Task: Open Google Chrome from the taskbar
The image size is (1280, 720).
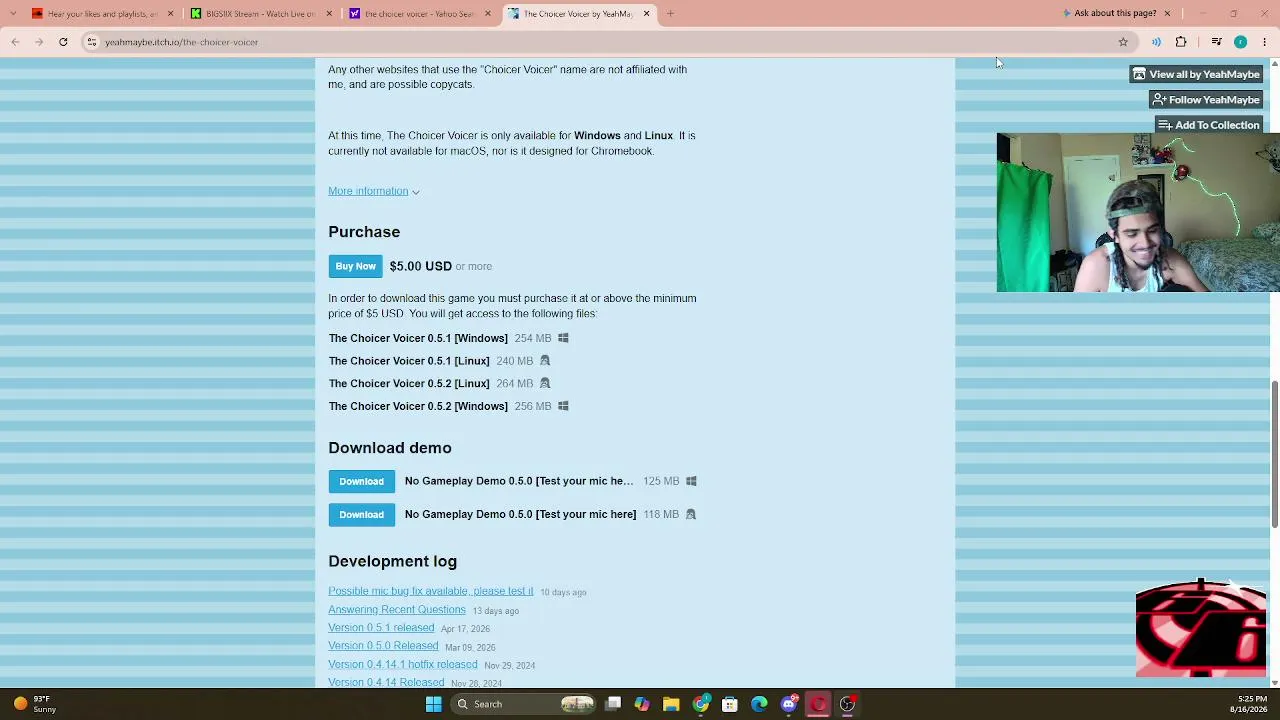Action: pyautogui.click(x=701, y=704)
